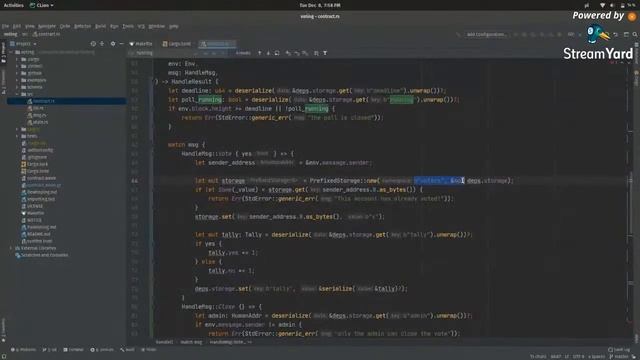The width and height of the screenshot is (640, 360).
Task: Open the Structure vertical side tab
Action: click(x=3, y=82)
